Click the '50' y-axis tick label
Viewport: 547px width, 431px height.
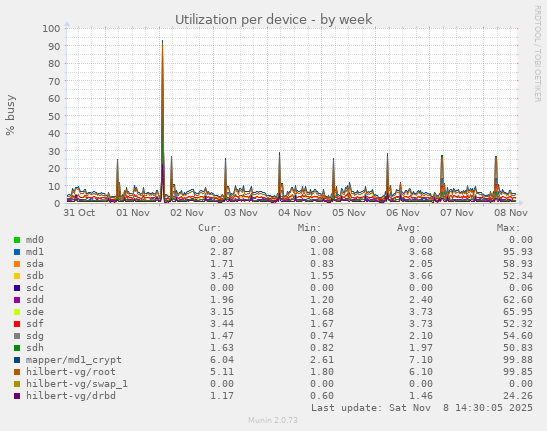tap(54, 116)
